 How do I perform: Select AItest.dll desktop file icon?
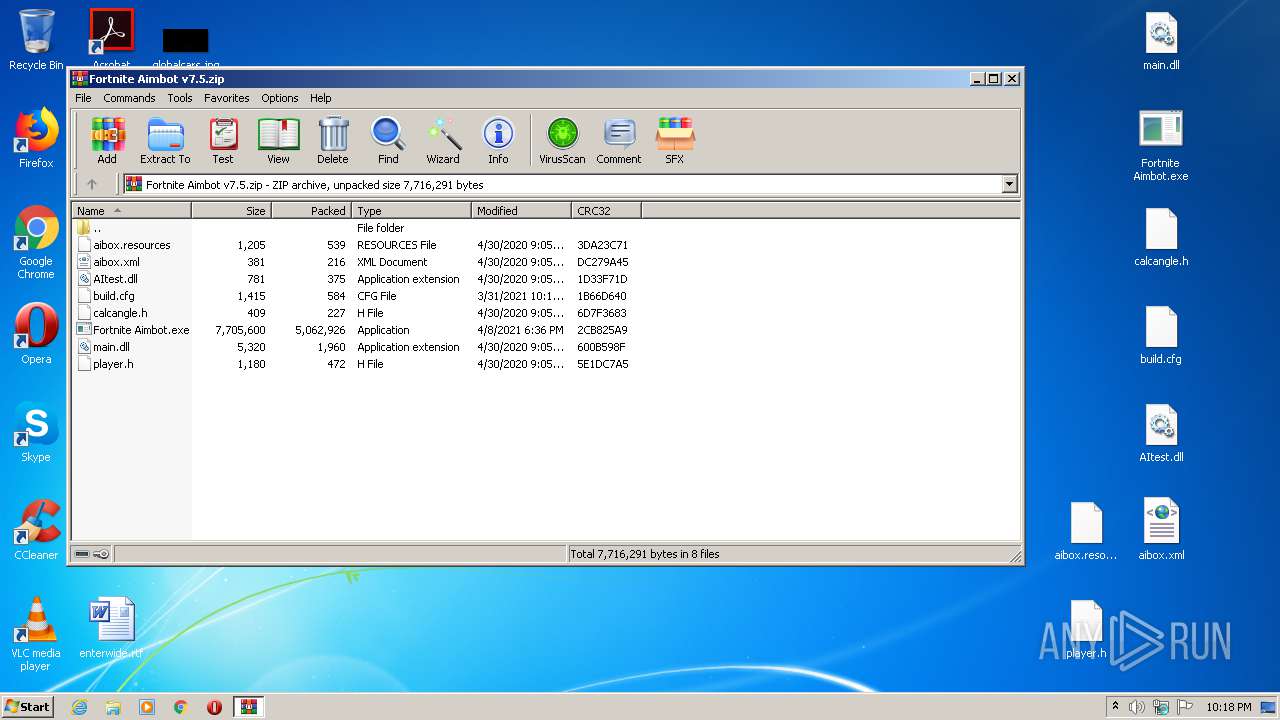1161,434
